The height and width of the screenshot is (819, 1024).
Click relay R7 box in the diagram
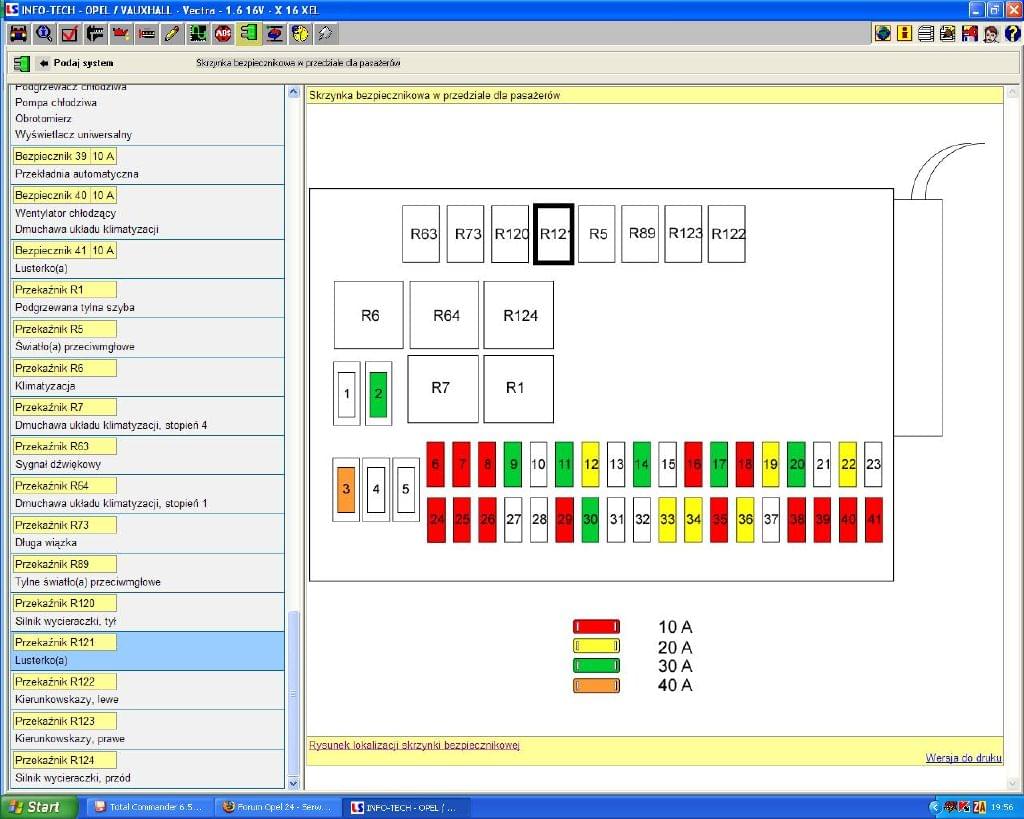443,389
